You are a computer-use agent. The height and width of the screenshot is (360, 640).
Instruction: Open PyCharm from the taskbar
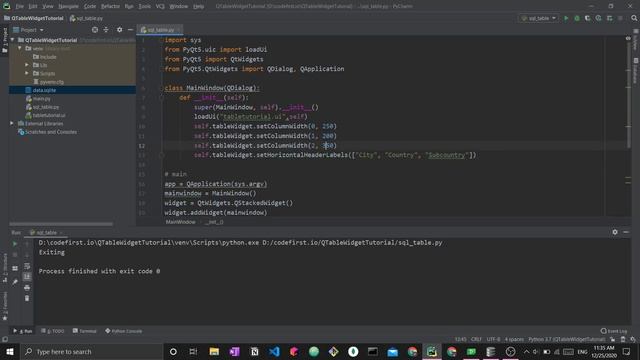(x=432, y=351)
